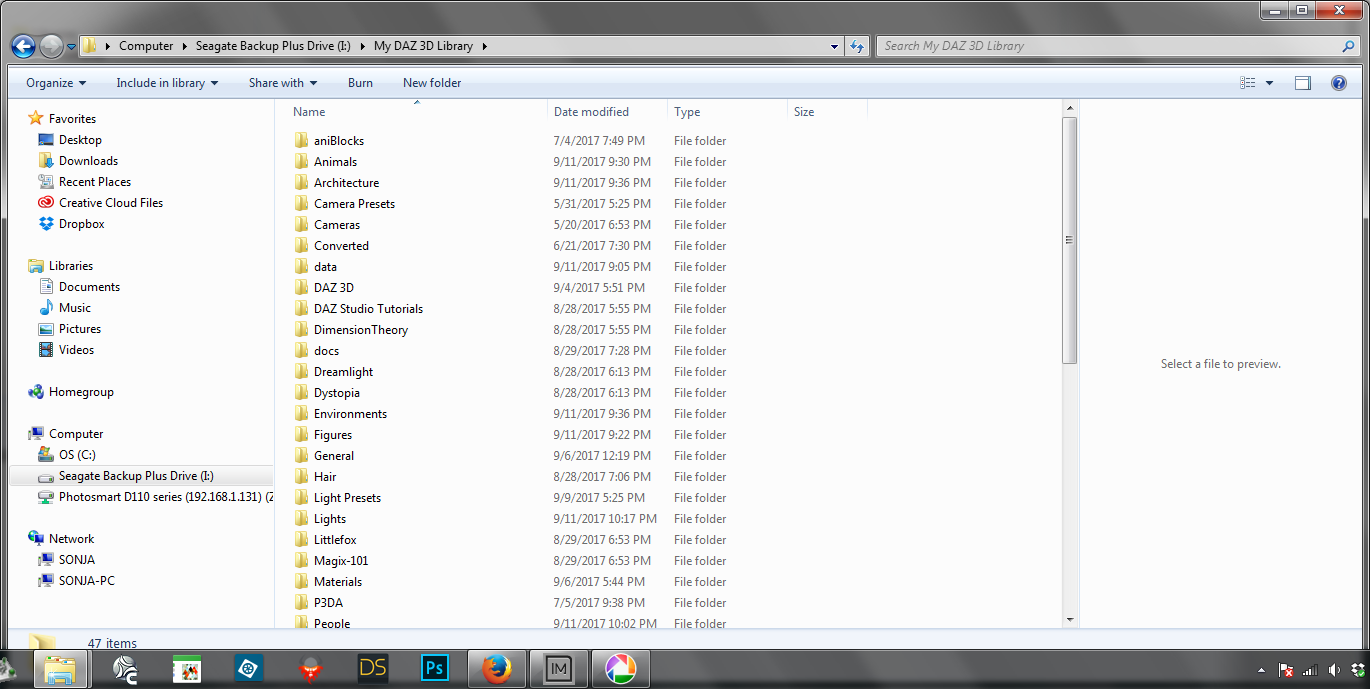Open Picasa from the taskbar

[x=621, y=669]
